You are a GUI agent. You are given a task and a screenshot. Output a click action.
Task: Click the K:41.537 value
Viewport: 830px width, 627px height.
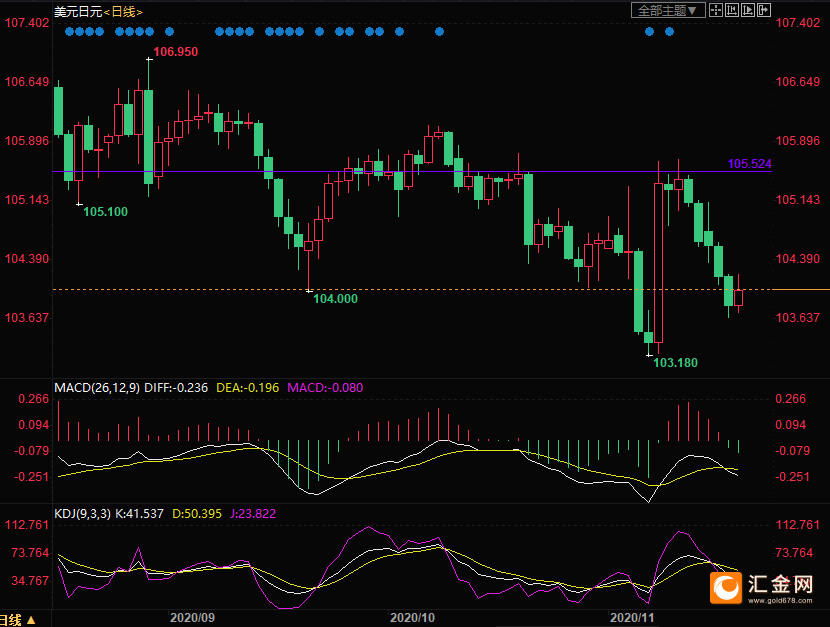(x=140, y=514)
